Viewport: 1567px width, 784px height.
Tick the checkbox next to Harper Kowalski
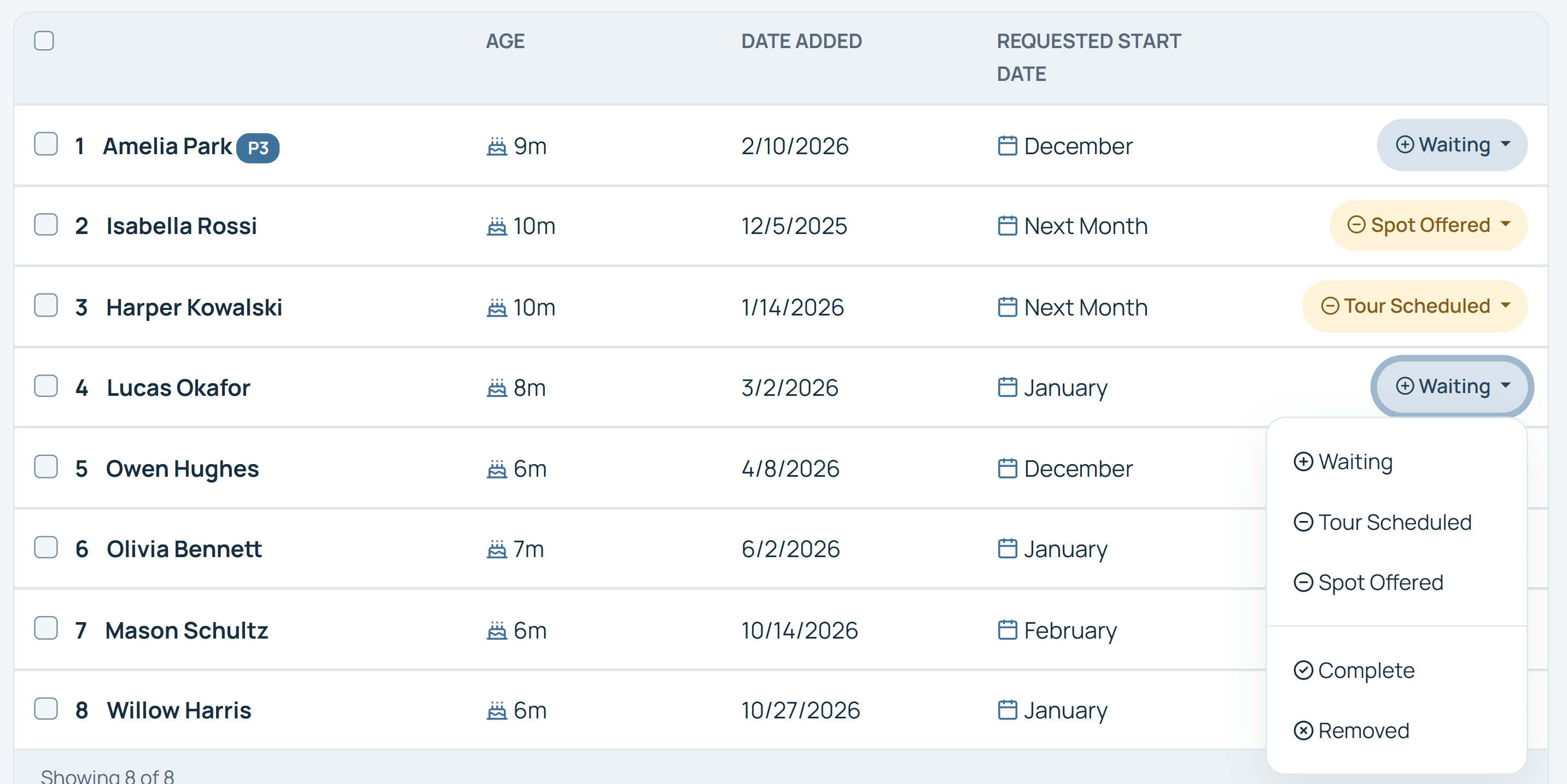click(45, 305)
